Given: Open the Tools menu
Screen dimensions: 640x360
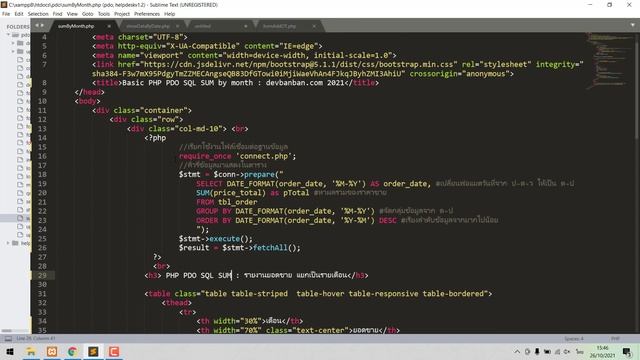Looking at the screenshot, I should (x=104, y=13).
